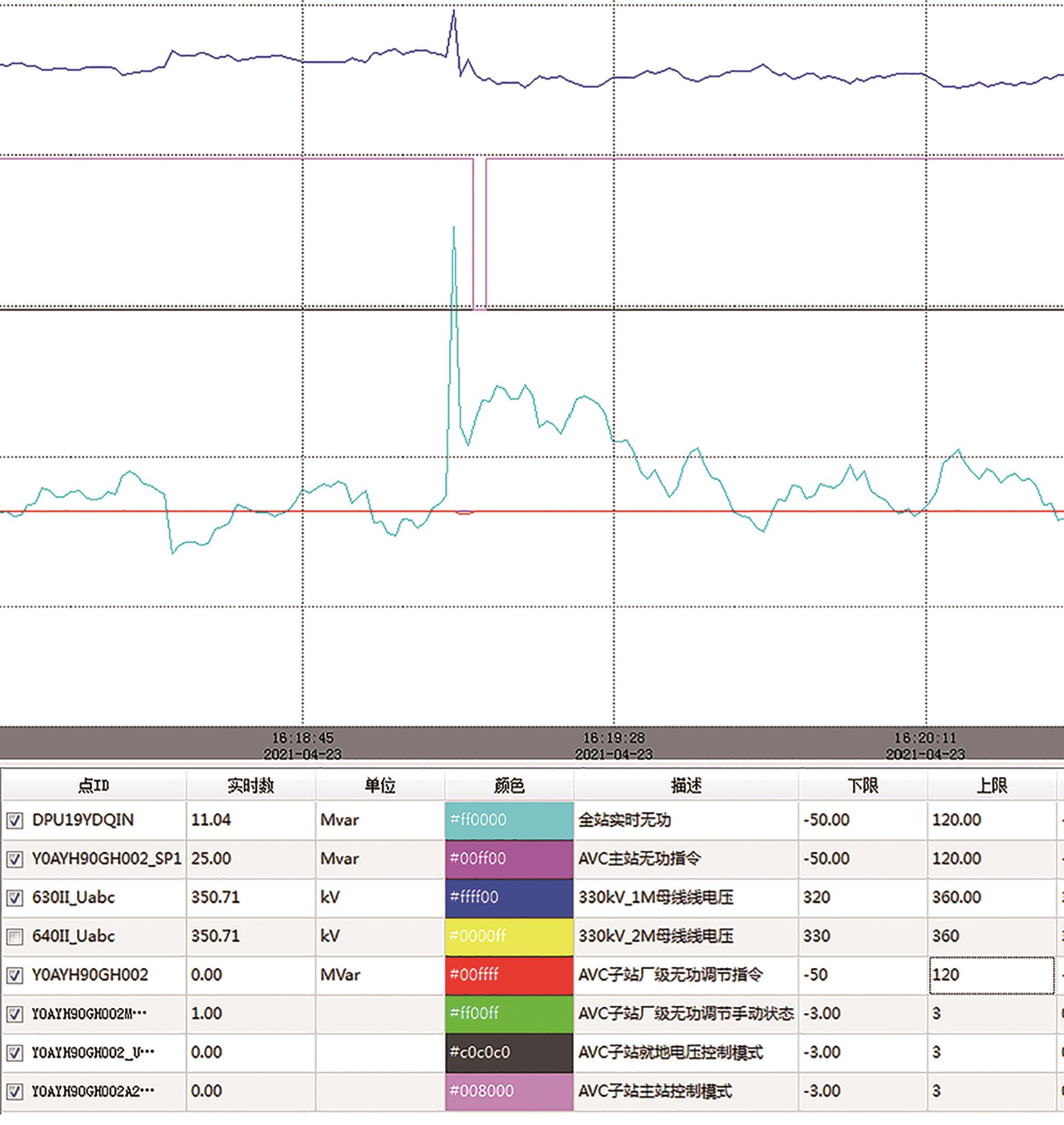The width and height of the screenshot is (1064, 1125).
Task: Click the peak of the blue voltage spike
Action: (x=454, y=11)
